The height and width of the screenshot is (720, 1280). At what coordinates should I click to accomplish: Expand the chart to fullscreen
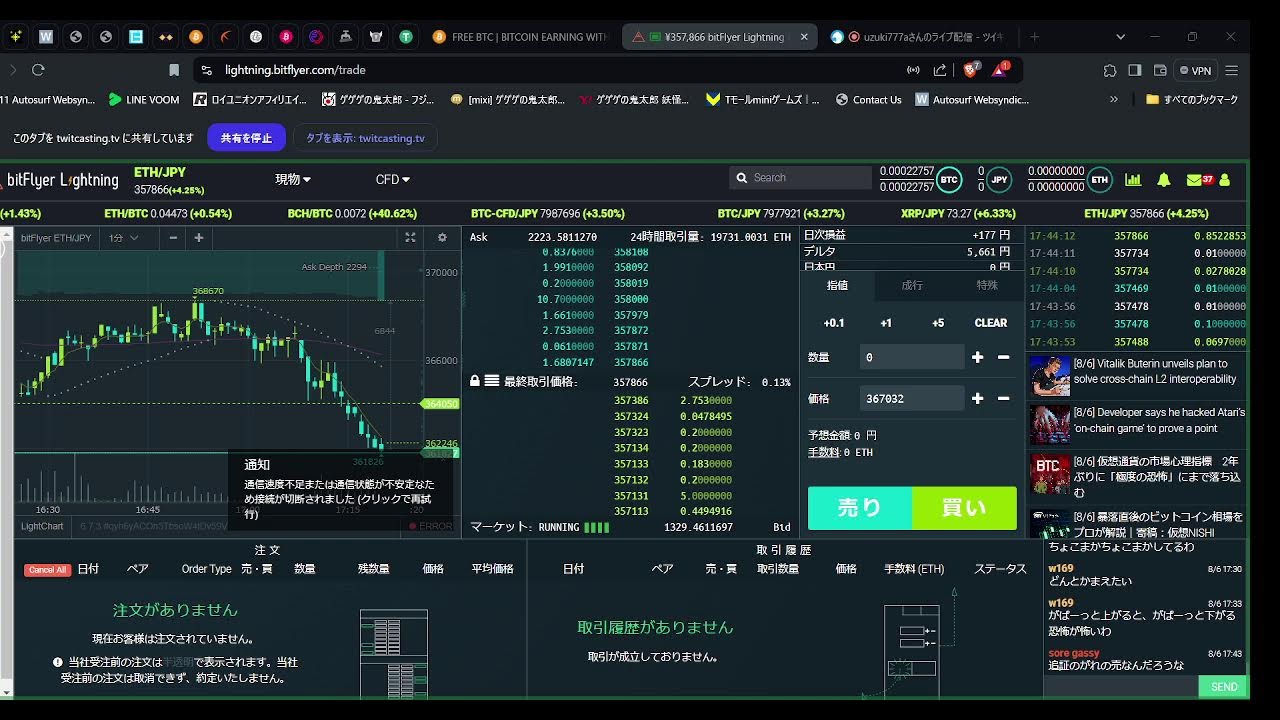410,238
